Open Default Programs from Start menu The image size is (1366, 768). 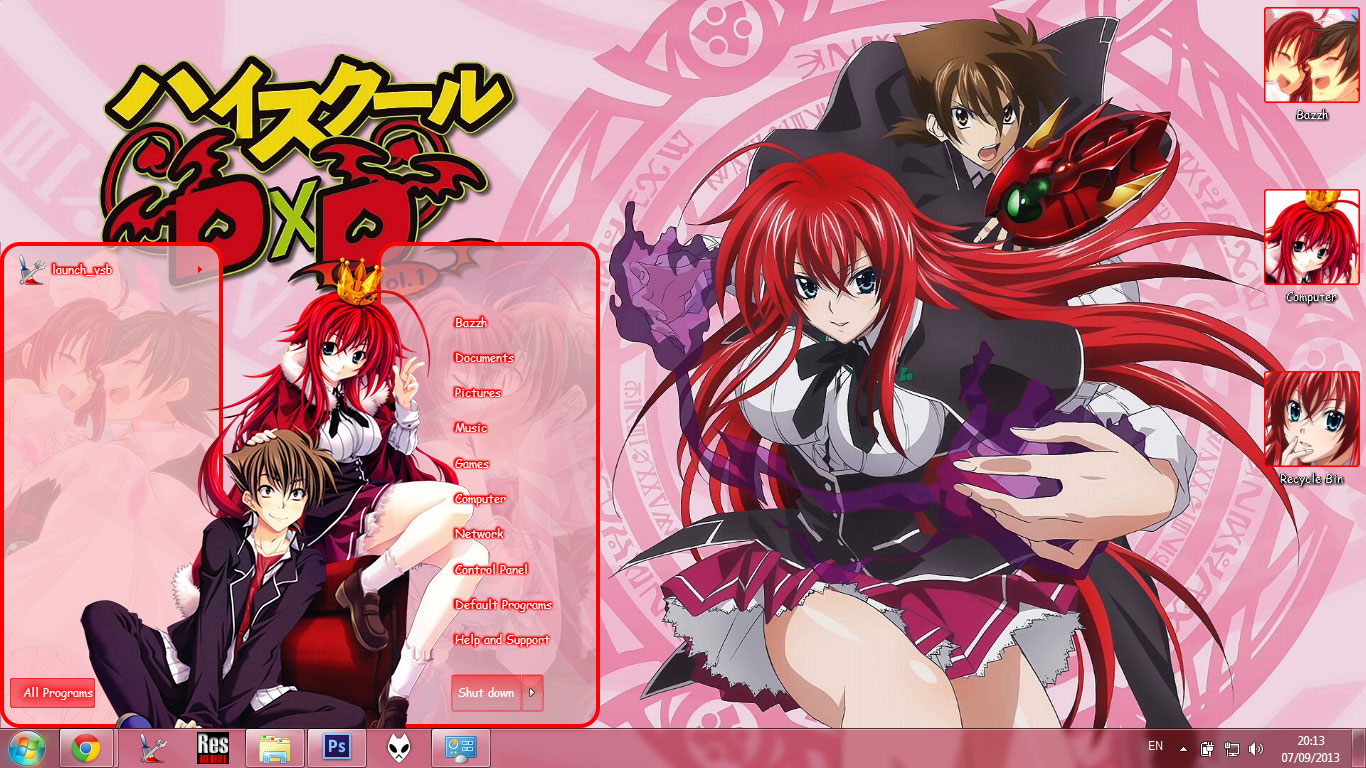pyautogui.click(x=503, y=605)
